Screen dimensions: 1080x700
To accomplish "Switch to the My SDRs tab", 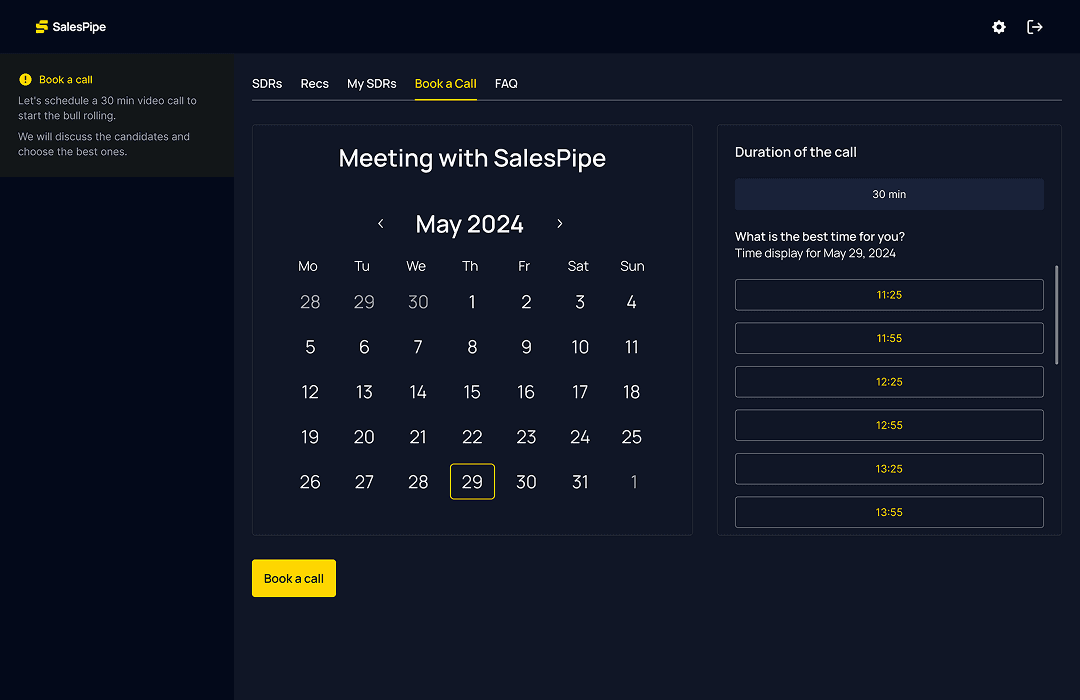I will coord(371,84).
